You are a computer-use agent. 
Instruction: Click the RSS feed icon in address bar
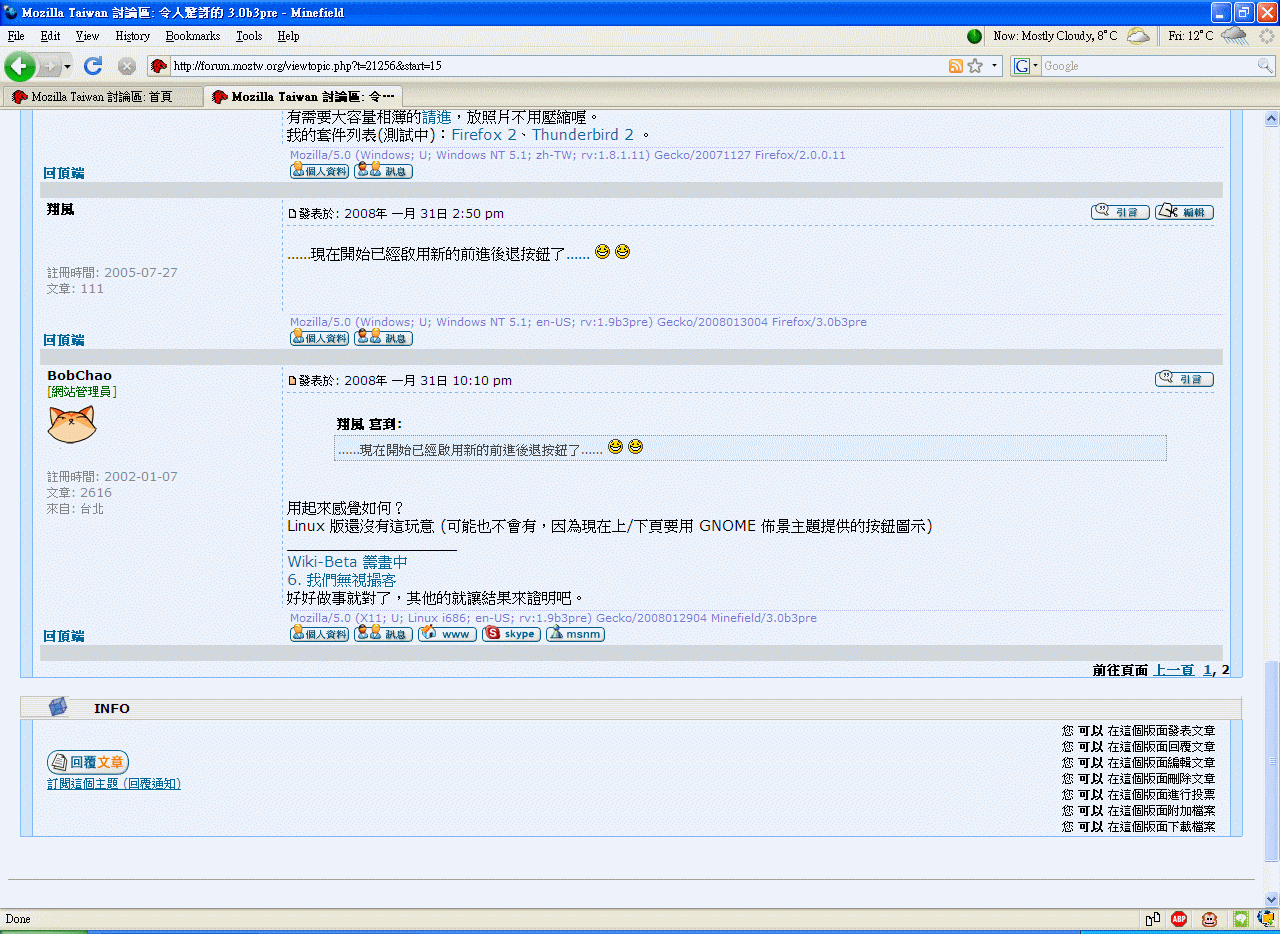click(x=956, y=66)
